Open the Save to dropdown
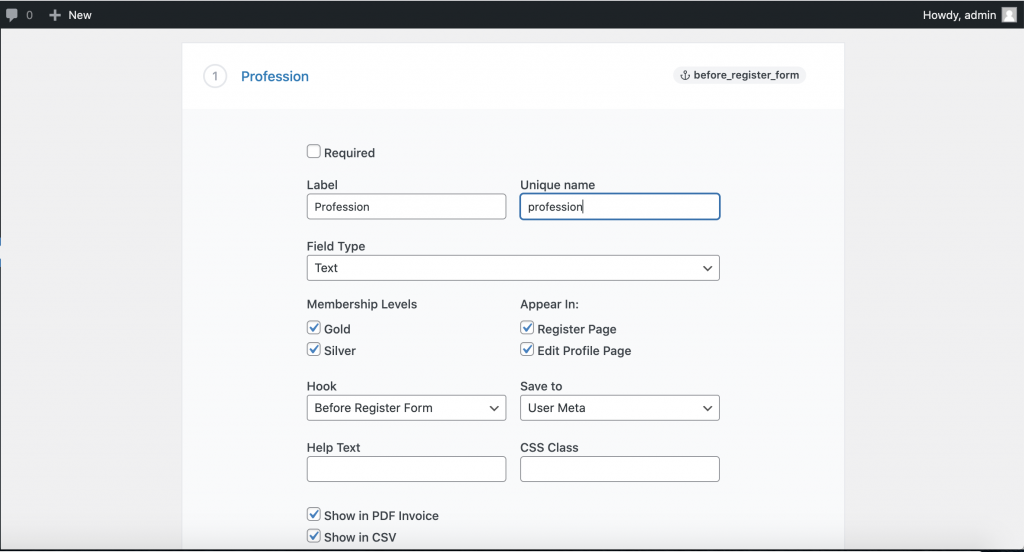Image resolution: width=1024 pixels, height=552 pixels. (x=620, y=408)
